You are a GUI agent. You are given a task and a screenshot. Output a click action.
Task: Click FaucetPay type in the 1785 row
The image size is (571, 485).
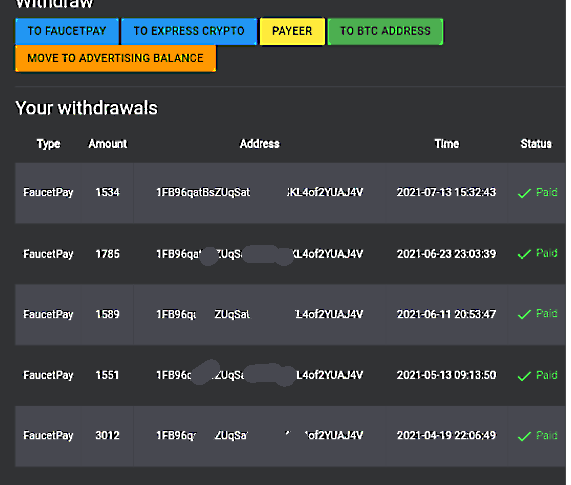point(48,254)
